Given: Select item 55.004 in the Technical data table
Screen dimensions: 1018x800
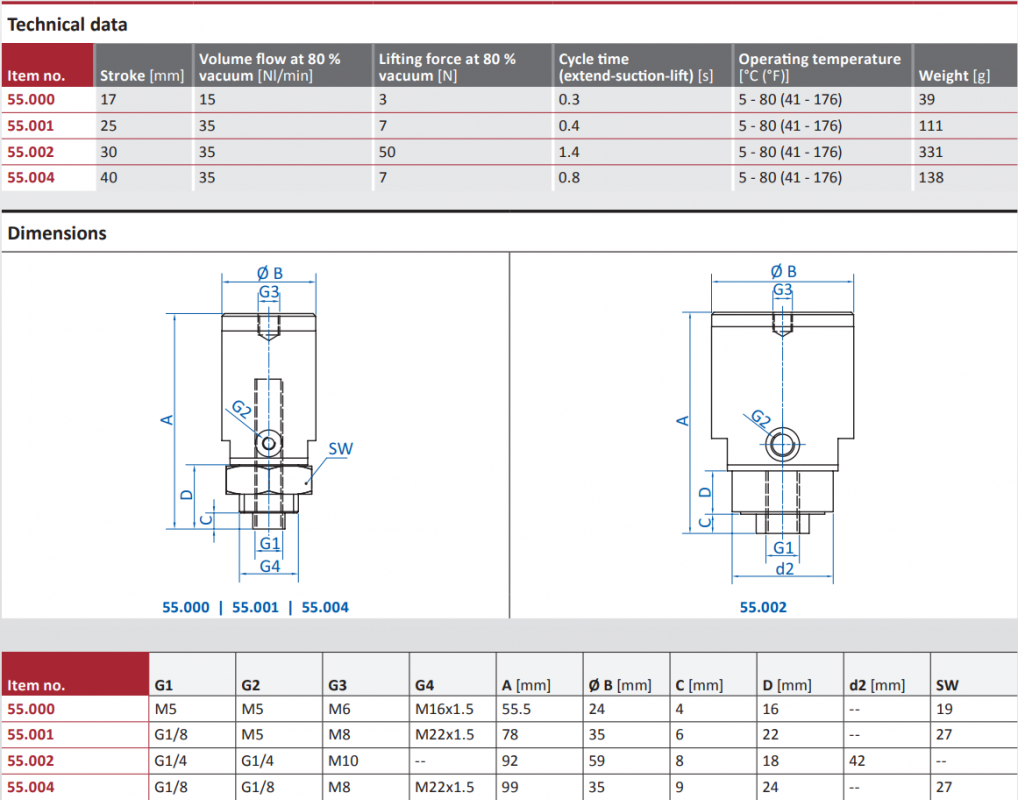Looking at the screenshot, I should pos(31,177).
